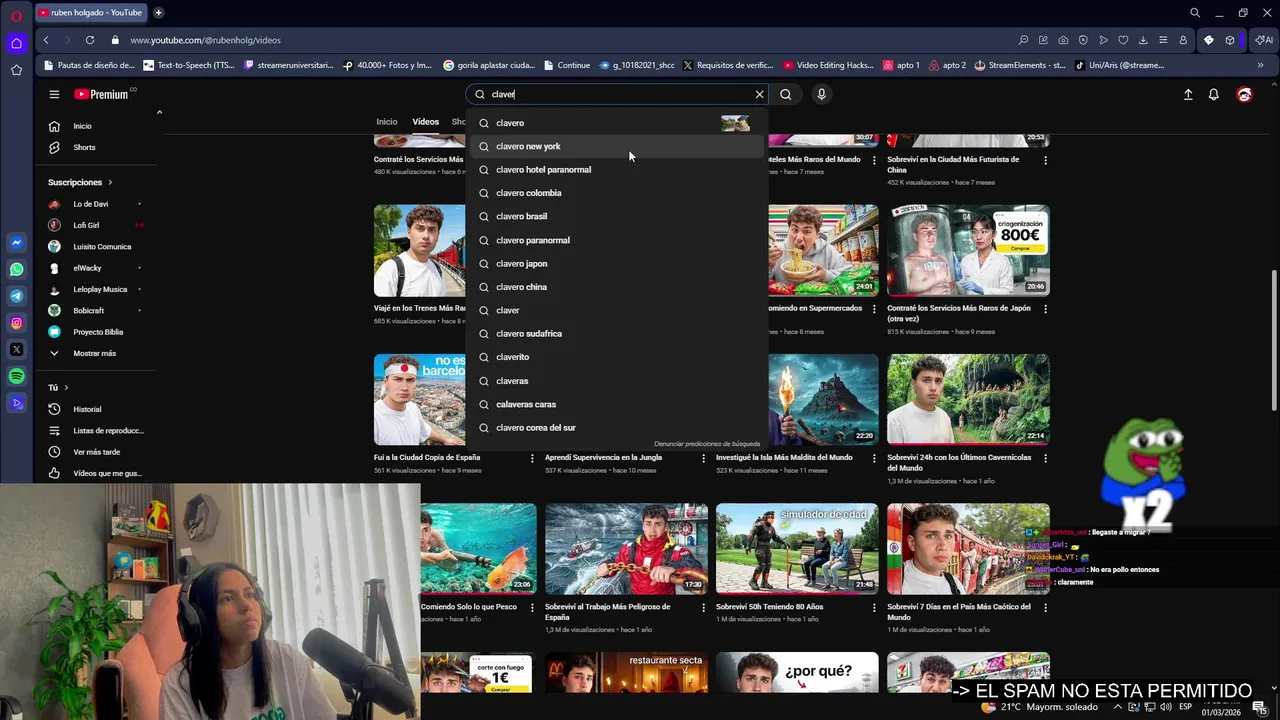Open the account avatar menu

1244,94
